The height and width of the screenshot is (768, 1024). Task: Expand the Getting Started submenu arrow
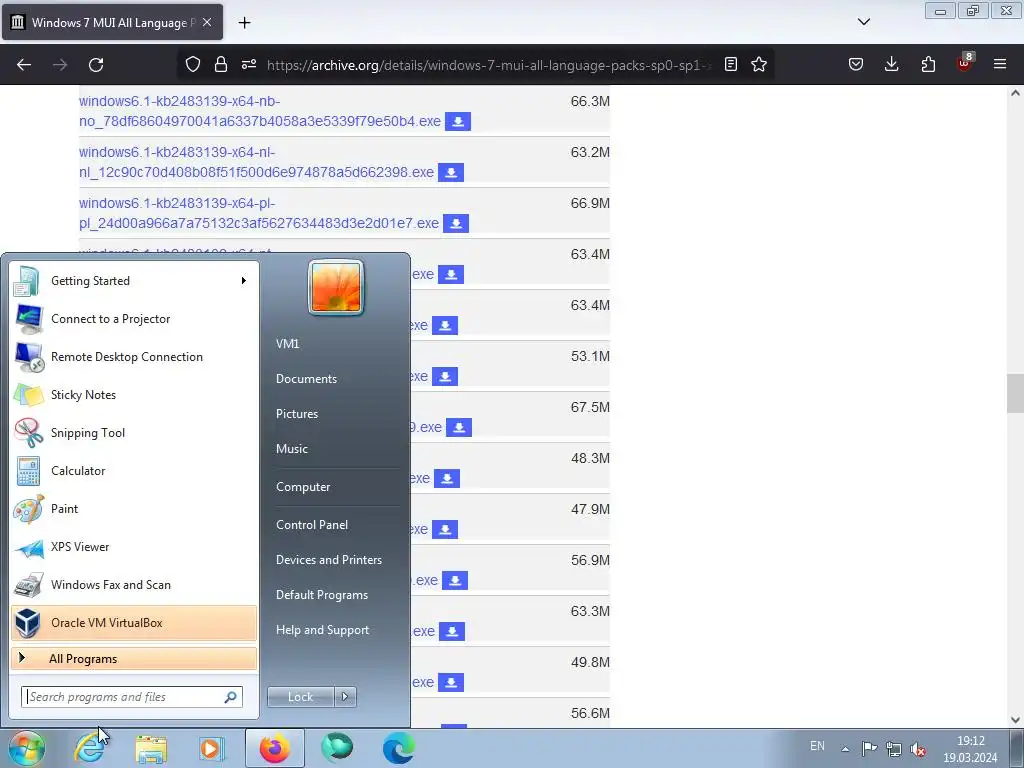pyautogui.click(x=244, y=281)
